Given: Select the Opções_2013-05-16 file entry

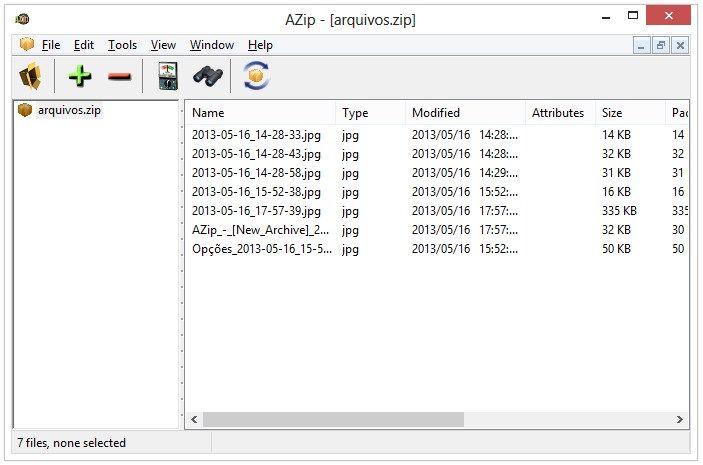Looking at the screenshot, I should 262,249.
